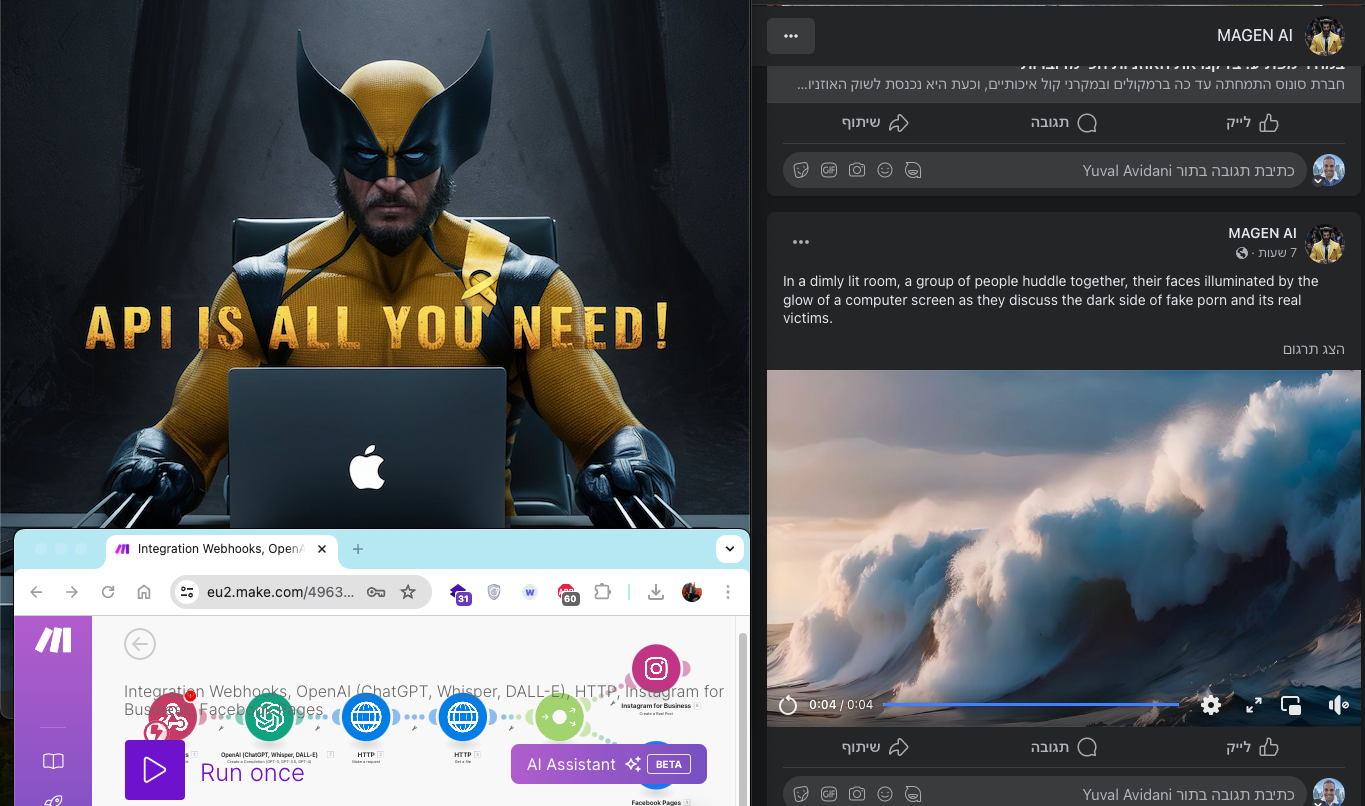Open the red ad blocker extension showing 60

point(567,594)
